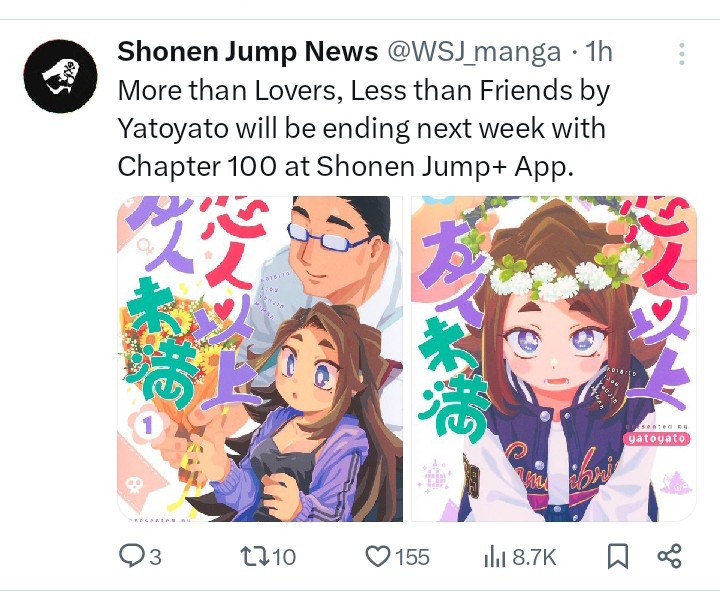
Task: Click the 8.7K views count
Action: pyautogui.click(x=534, y=557)
